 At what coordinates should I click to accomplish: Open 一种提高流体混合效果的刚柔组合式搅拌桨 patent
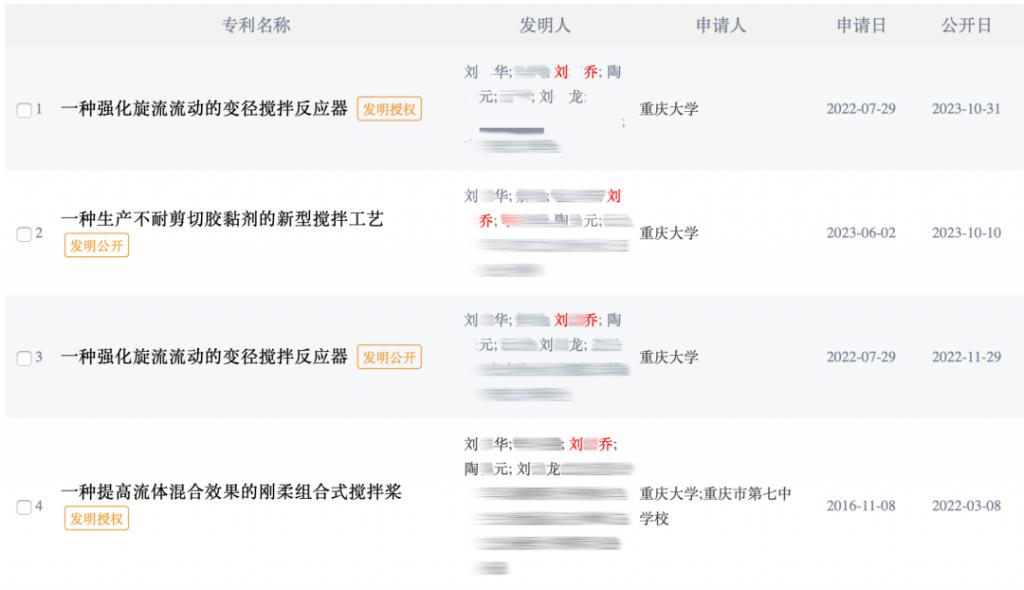point(231,492)
